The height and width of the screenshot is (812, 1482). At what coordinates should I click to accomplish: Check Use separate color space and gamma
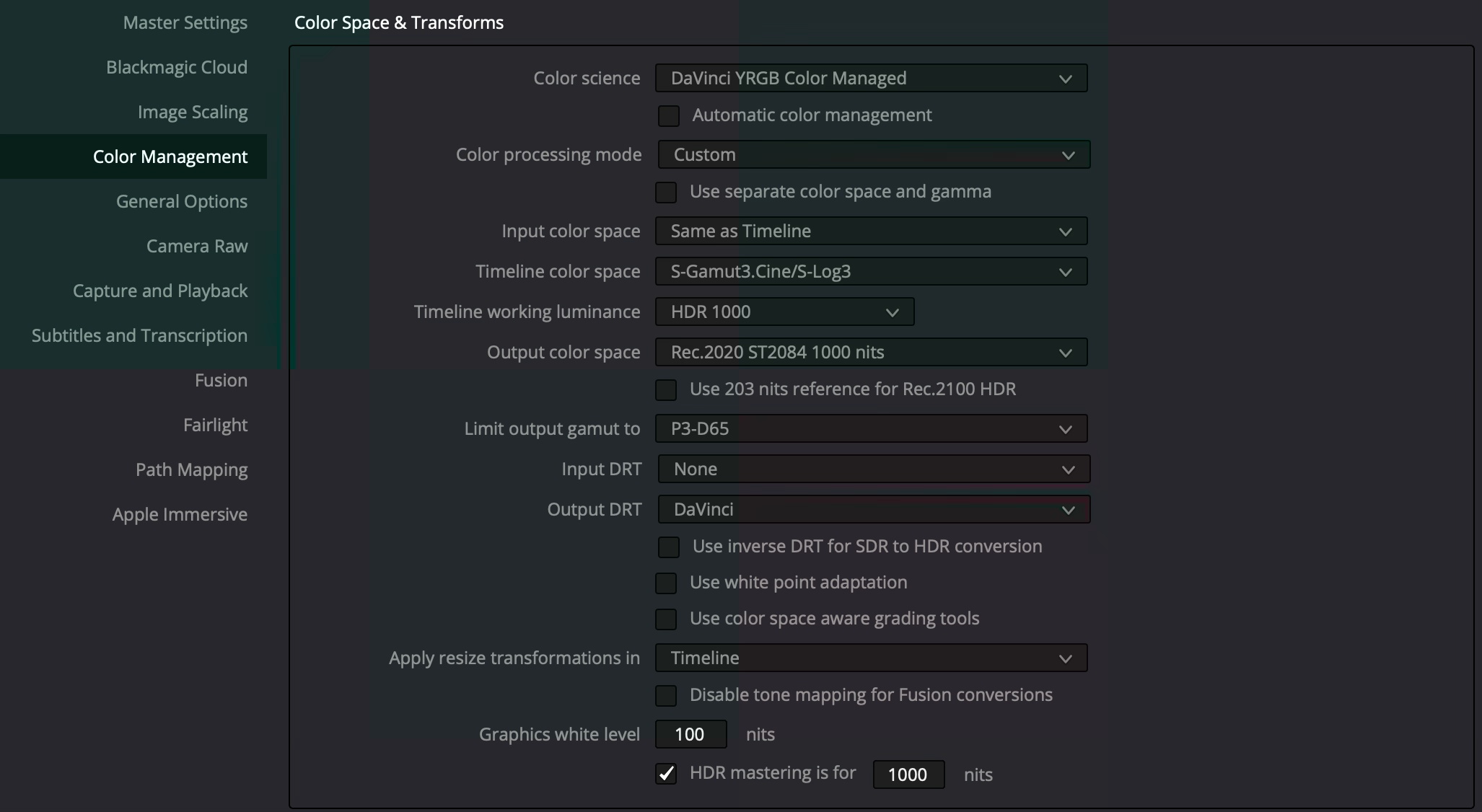pos(666,192)
